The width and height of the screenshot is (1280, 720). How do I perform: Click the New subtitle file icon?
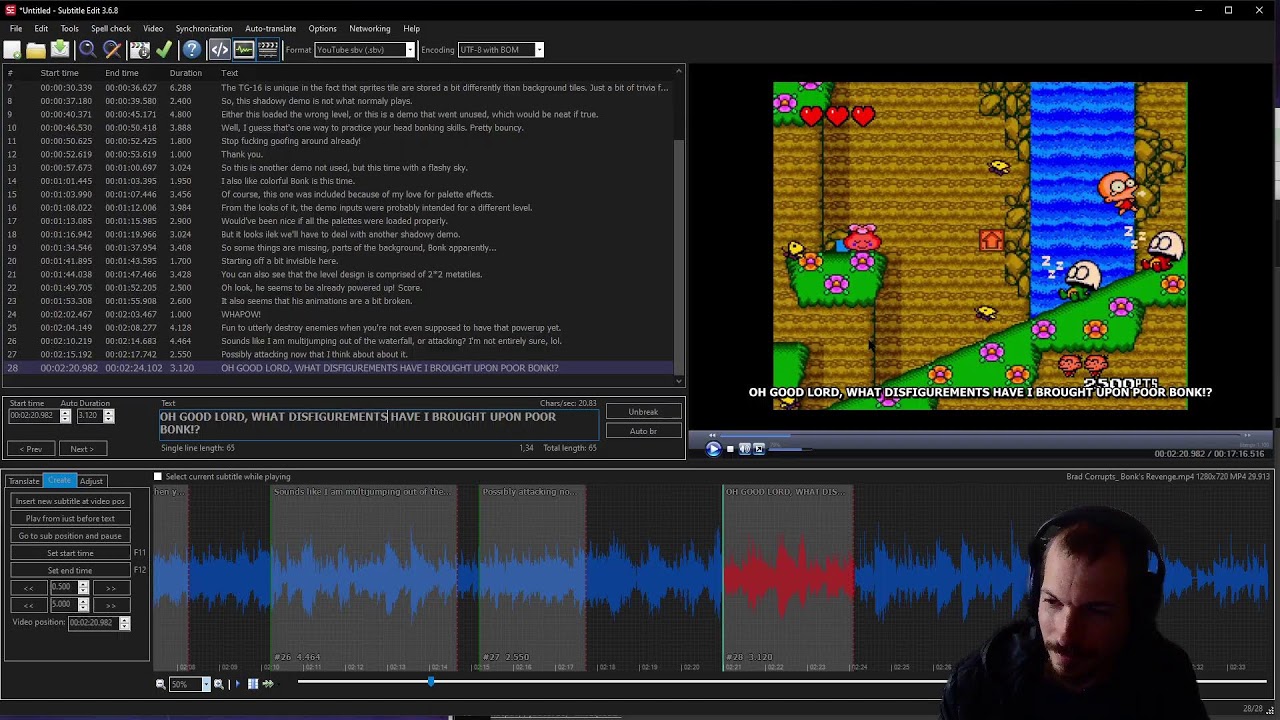point(13,49)
